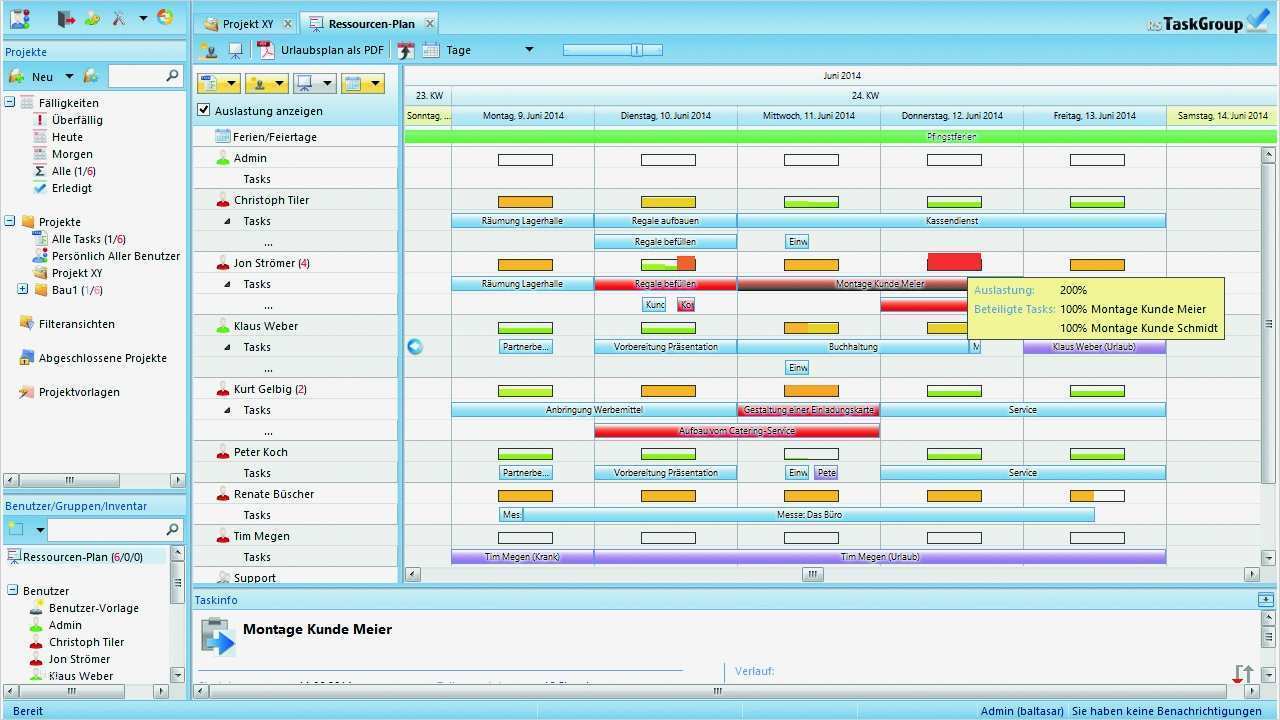1280x720 pixels.
Task: Open the user keys icon in top toolbar
Action: (92, 18)
